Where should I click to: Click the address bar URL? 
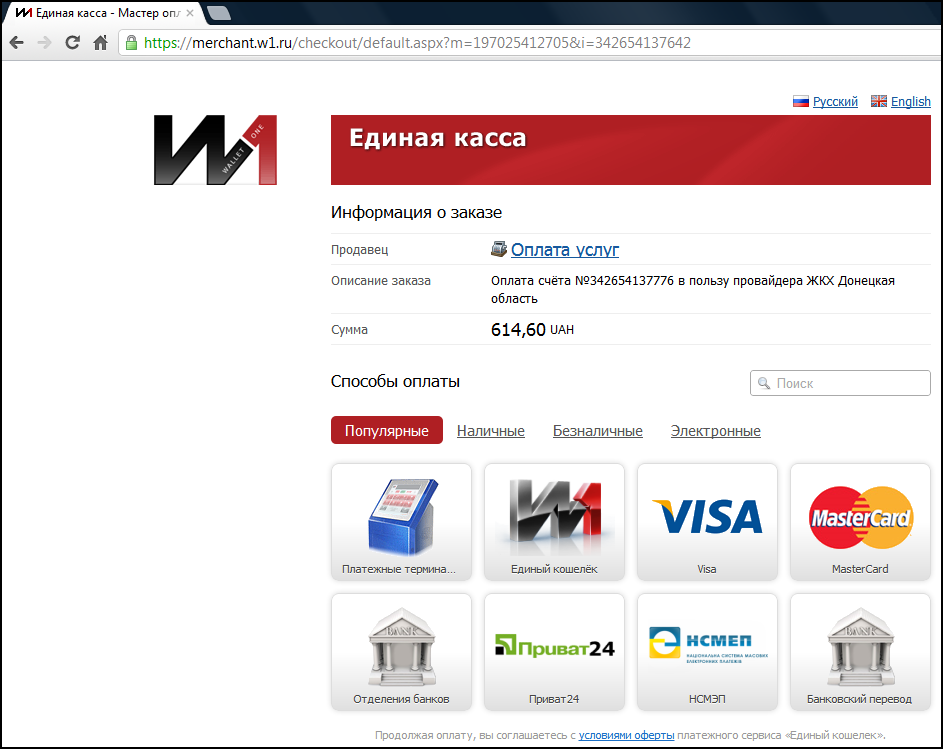pyautogui.click(x=417, y=43)
